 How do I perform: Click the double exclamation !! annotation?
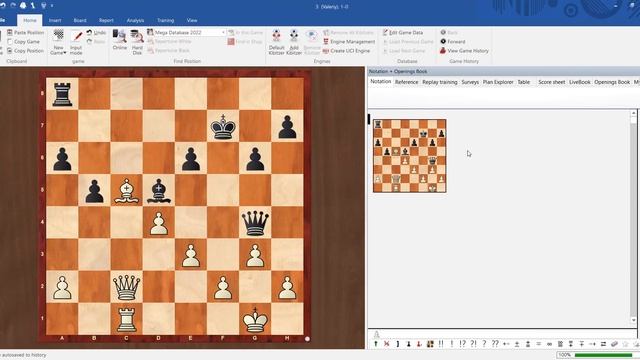pyautogui.click(x=441, y=344)
